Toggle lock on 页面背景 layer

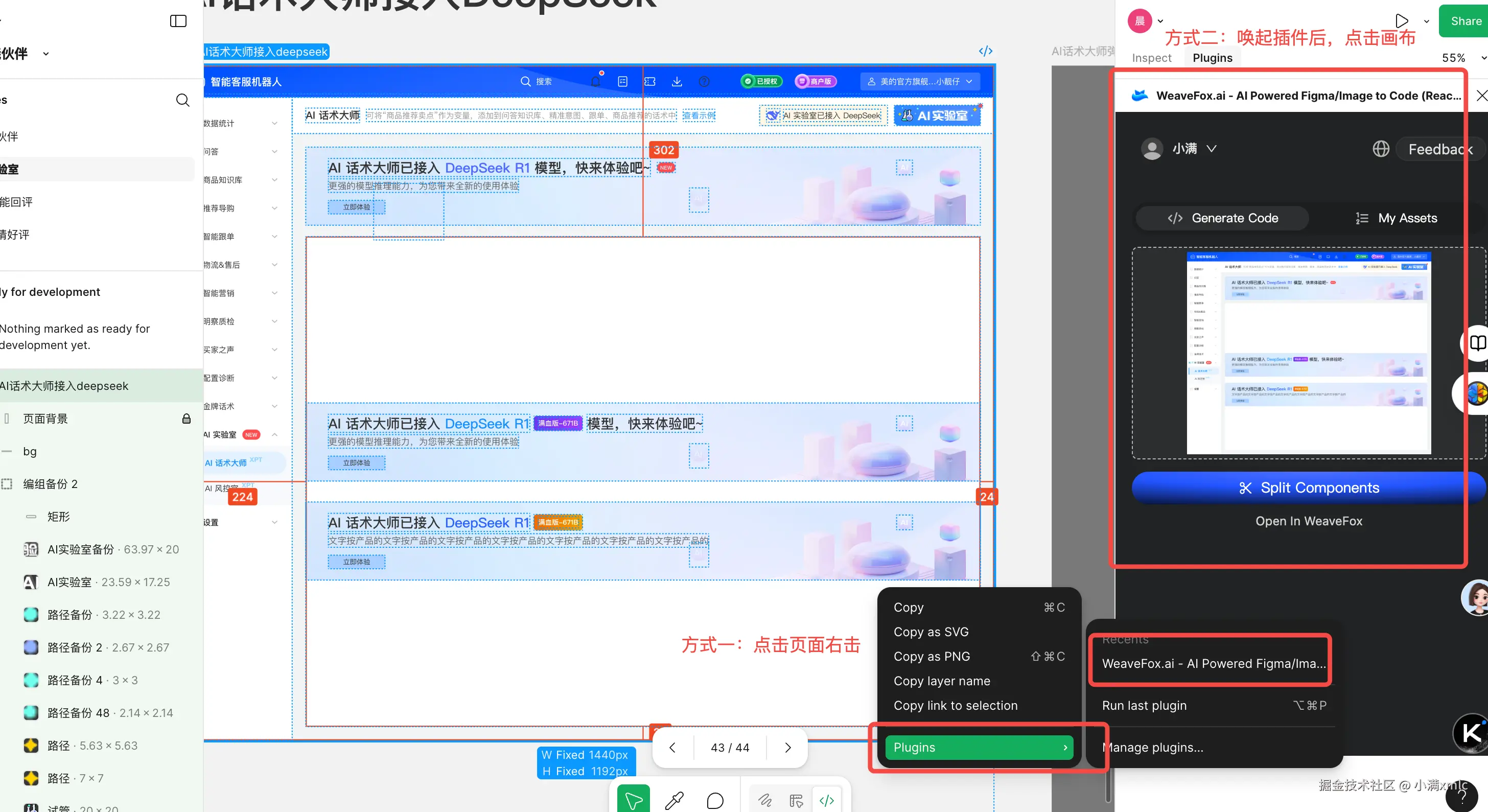tap(186, 419)
